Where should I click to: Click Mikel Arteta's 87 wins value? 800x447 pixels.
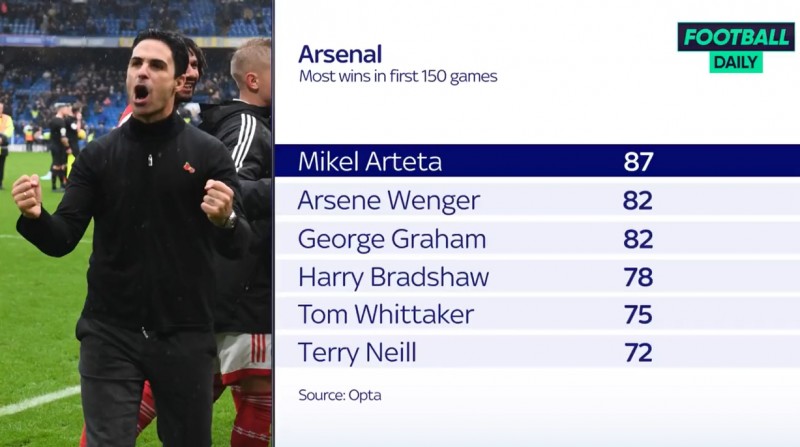[638, 162]
